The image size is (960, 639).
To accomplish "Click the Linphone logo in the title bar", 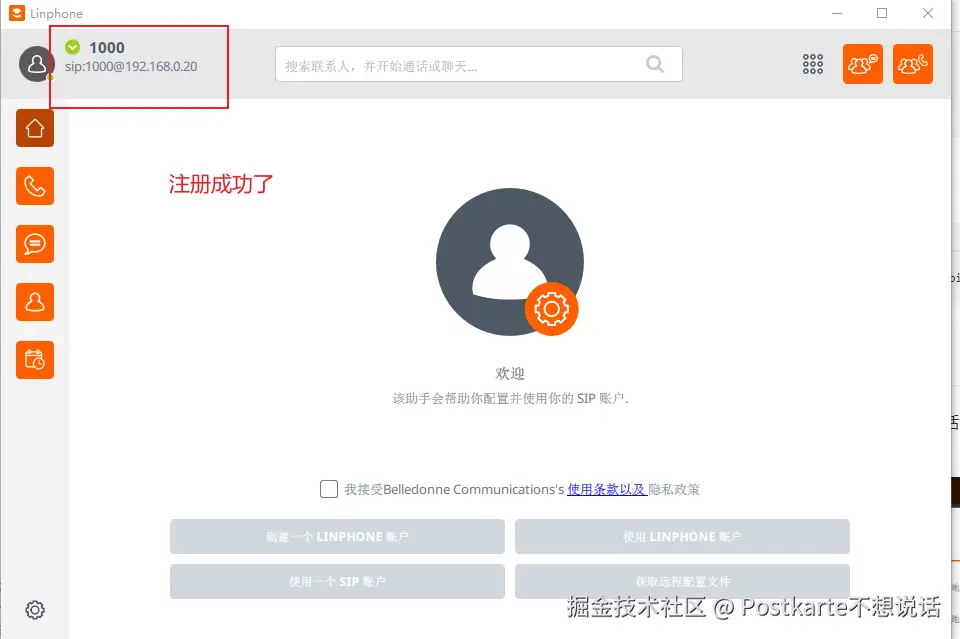I will point(17,13).
